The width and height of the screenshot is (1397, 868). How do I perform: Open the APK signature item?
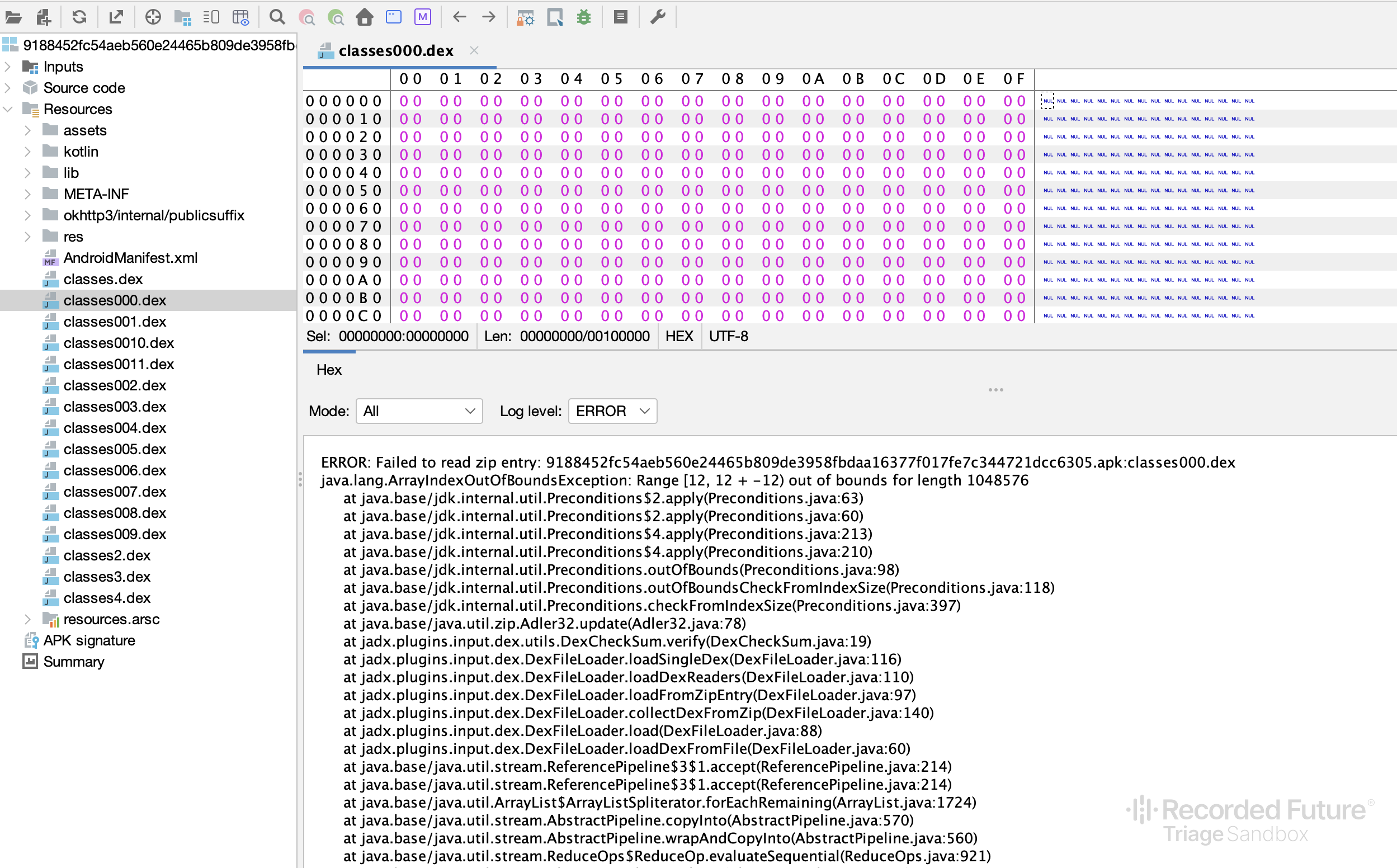(x=89, y=640)
